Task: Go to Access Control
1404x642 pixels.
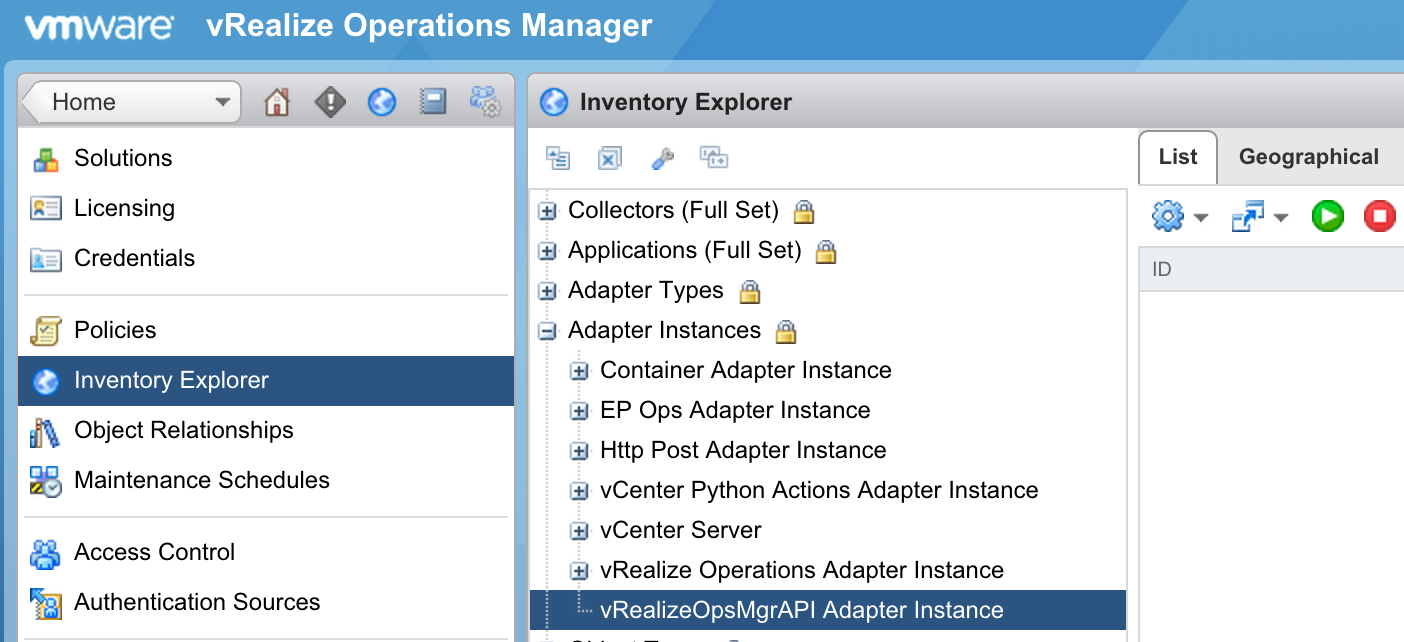Action: tap(154, 552)
